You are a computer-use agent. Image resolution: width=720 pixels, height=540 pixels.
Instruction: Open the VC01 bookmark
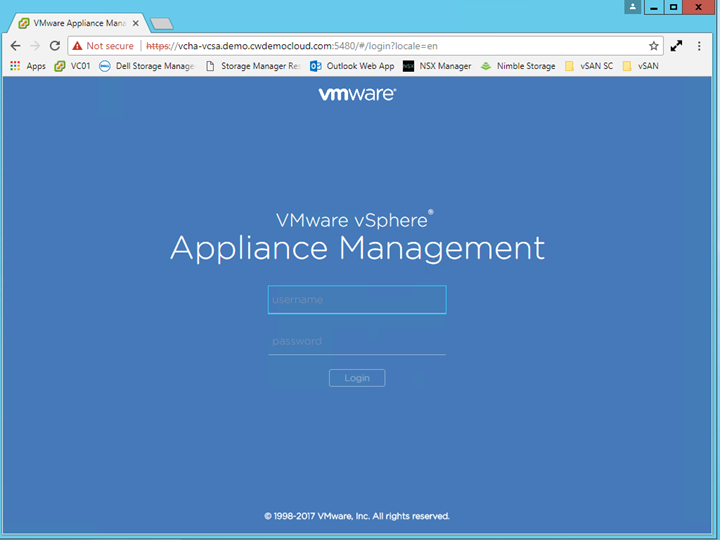pyautogui.click(x=72, y=66)
